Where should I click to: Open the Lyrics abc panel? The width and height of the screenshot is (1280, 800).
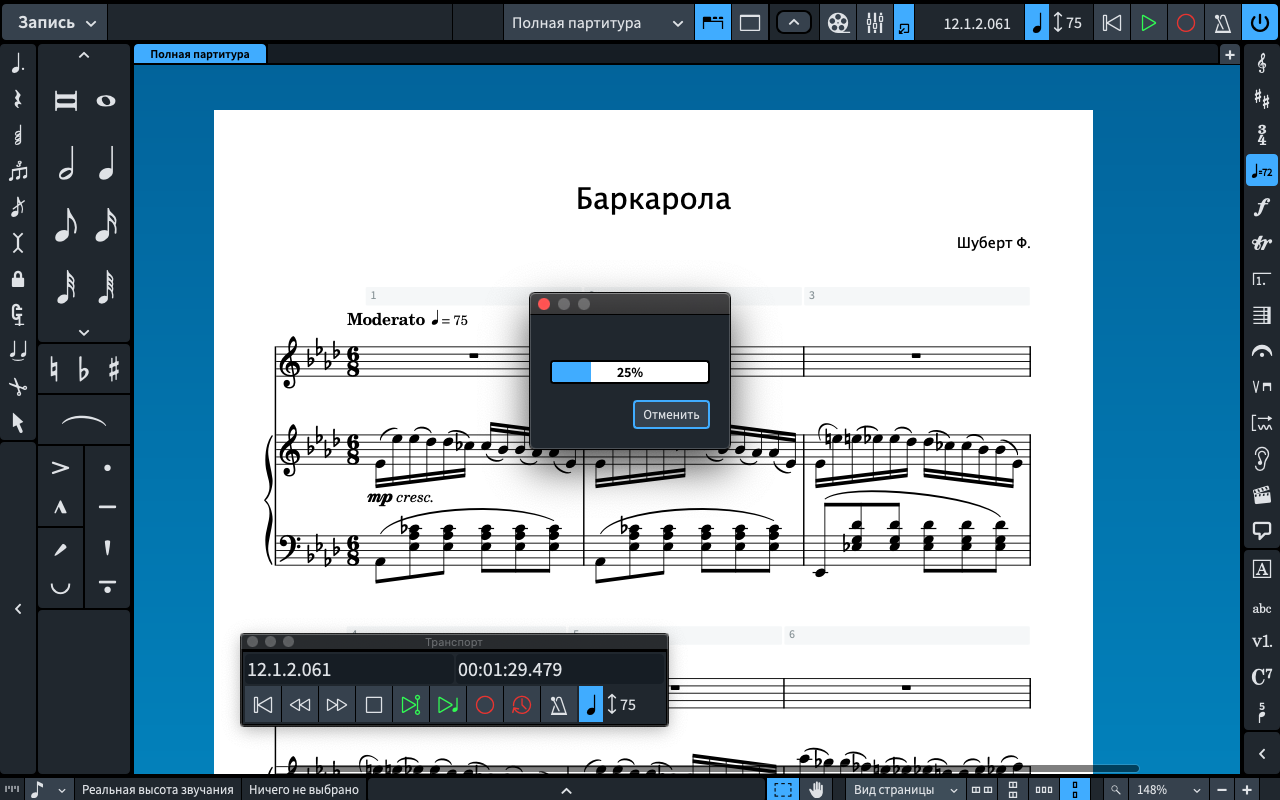1261,608
